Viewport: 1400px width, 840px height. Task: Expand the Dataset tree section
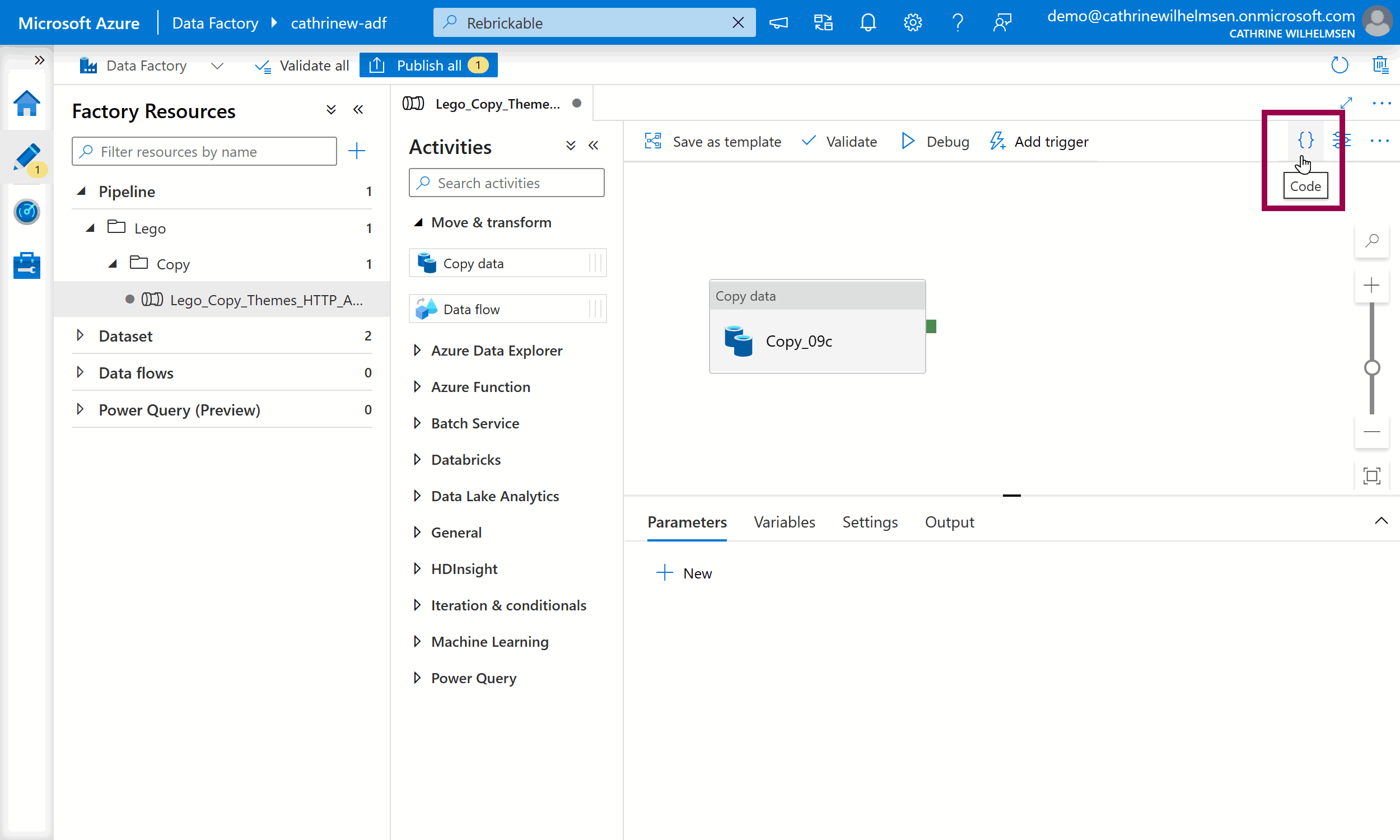[x=80, y=335]
